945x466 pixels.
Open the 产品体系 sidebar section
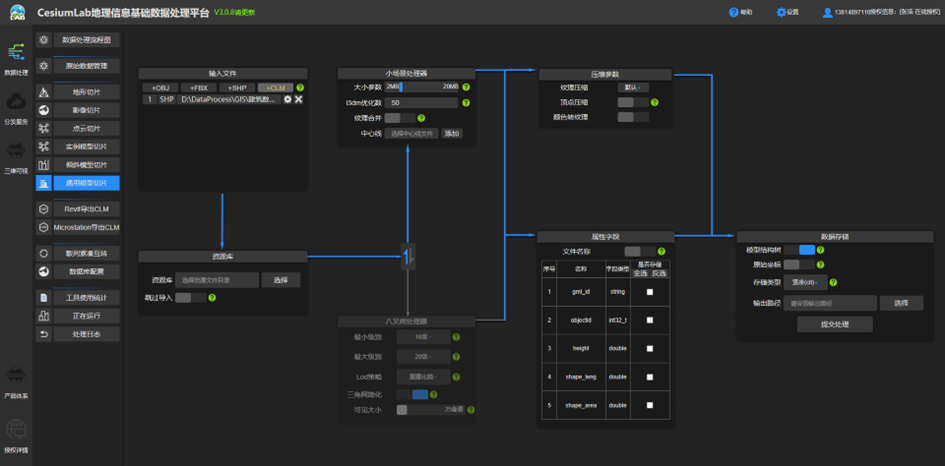coord(16,383)
